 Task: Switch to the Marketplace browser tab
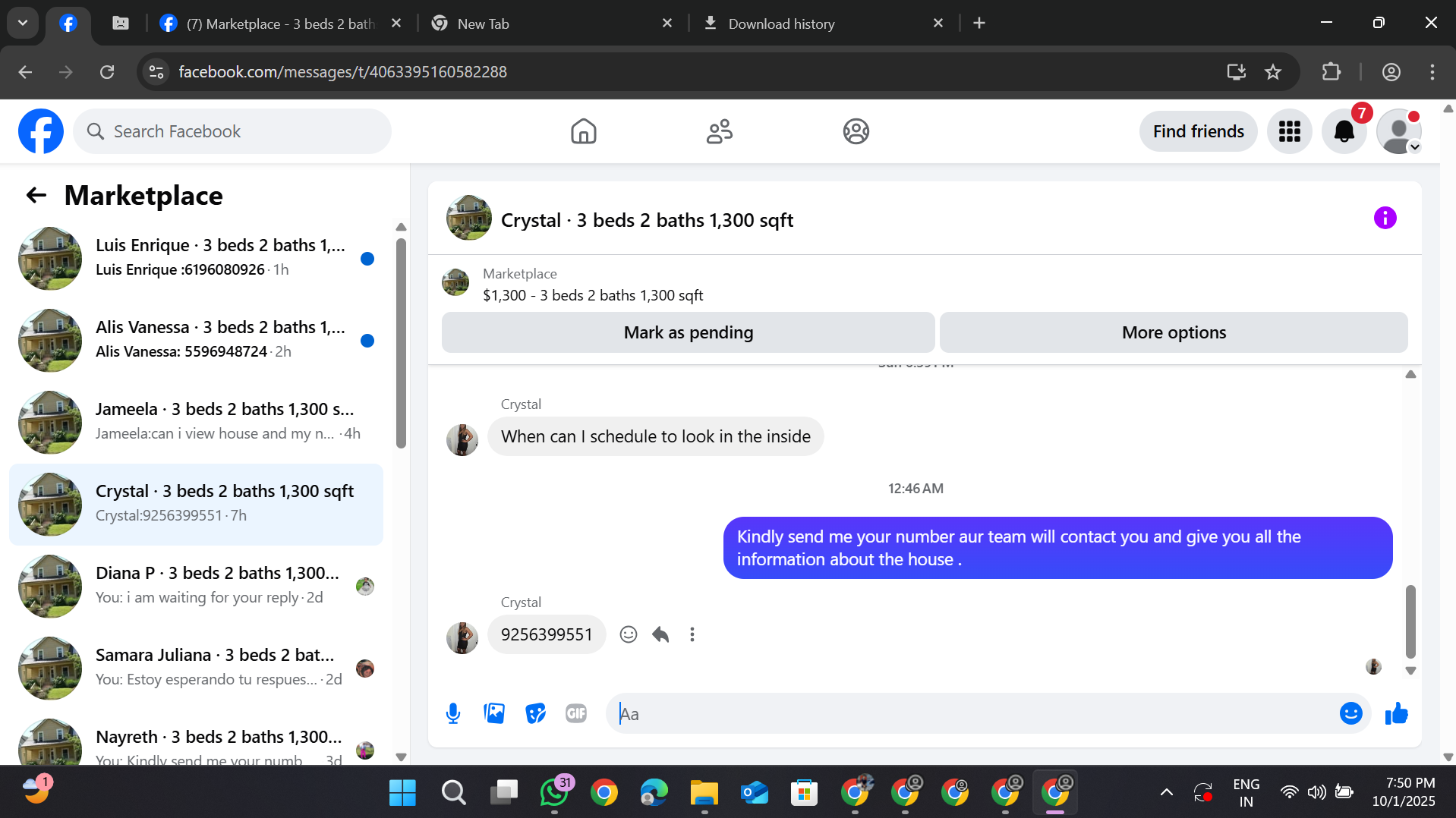point(279,24)
